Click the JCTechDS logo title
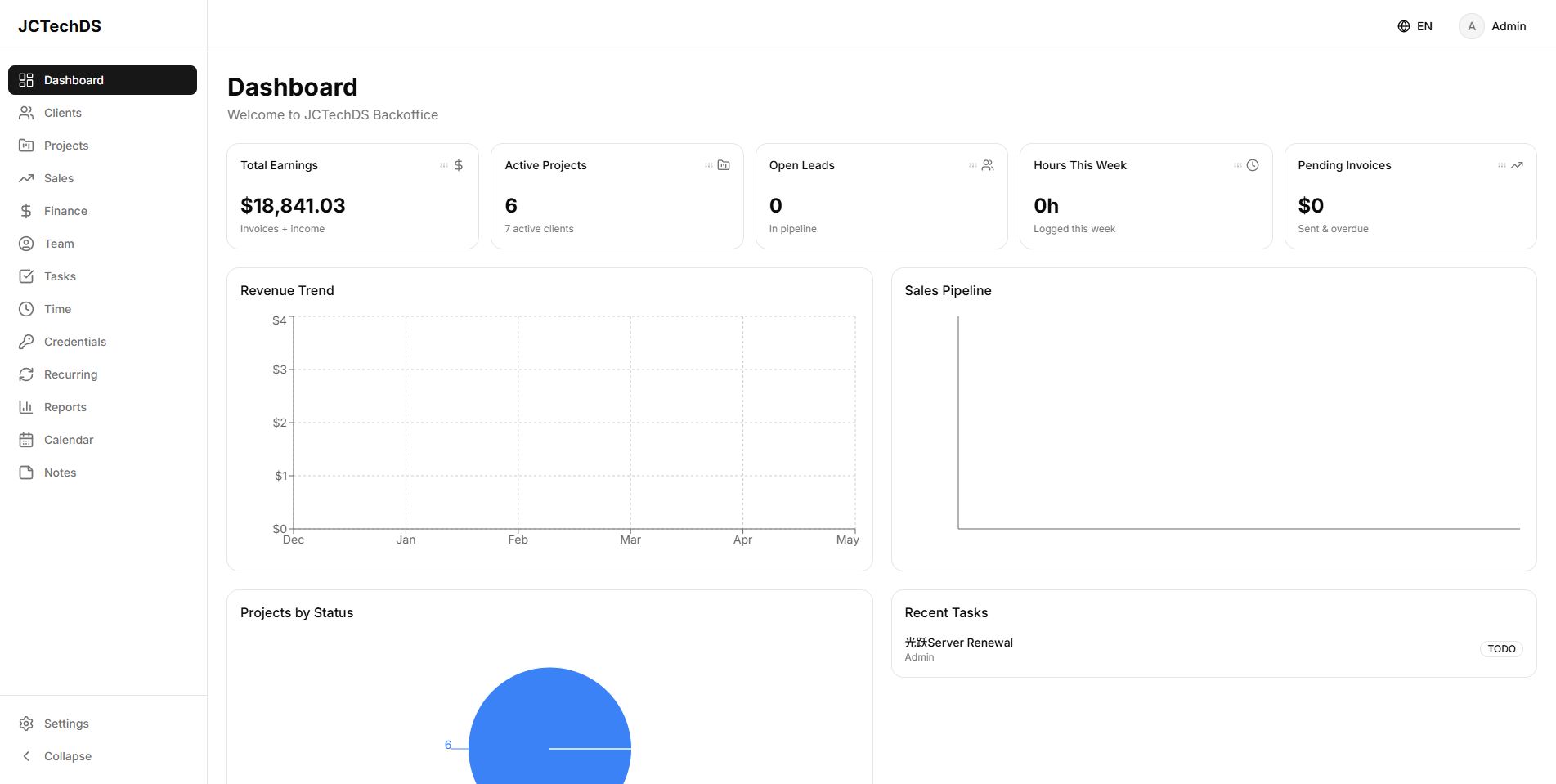This screenshot has height=784, width=1556. [x=60, y=26]
